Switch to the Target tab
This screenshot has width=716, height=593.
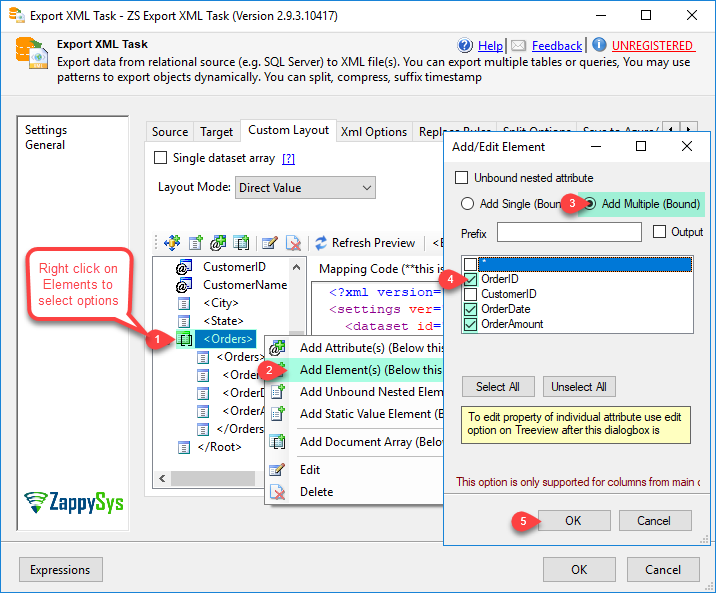tap(216, 132)
